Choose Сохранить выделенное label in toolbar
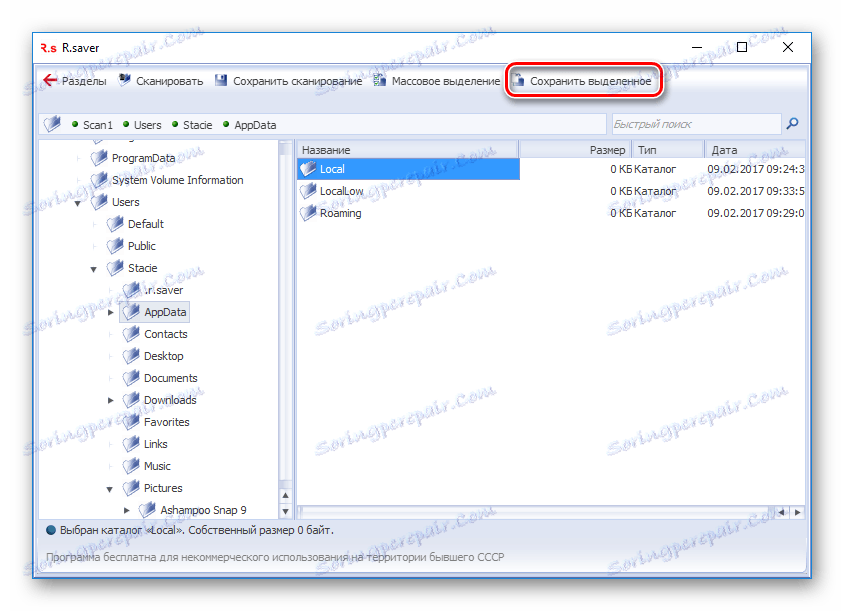This screenshot has width=844, height=611. pos(590,81)
